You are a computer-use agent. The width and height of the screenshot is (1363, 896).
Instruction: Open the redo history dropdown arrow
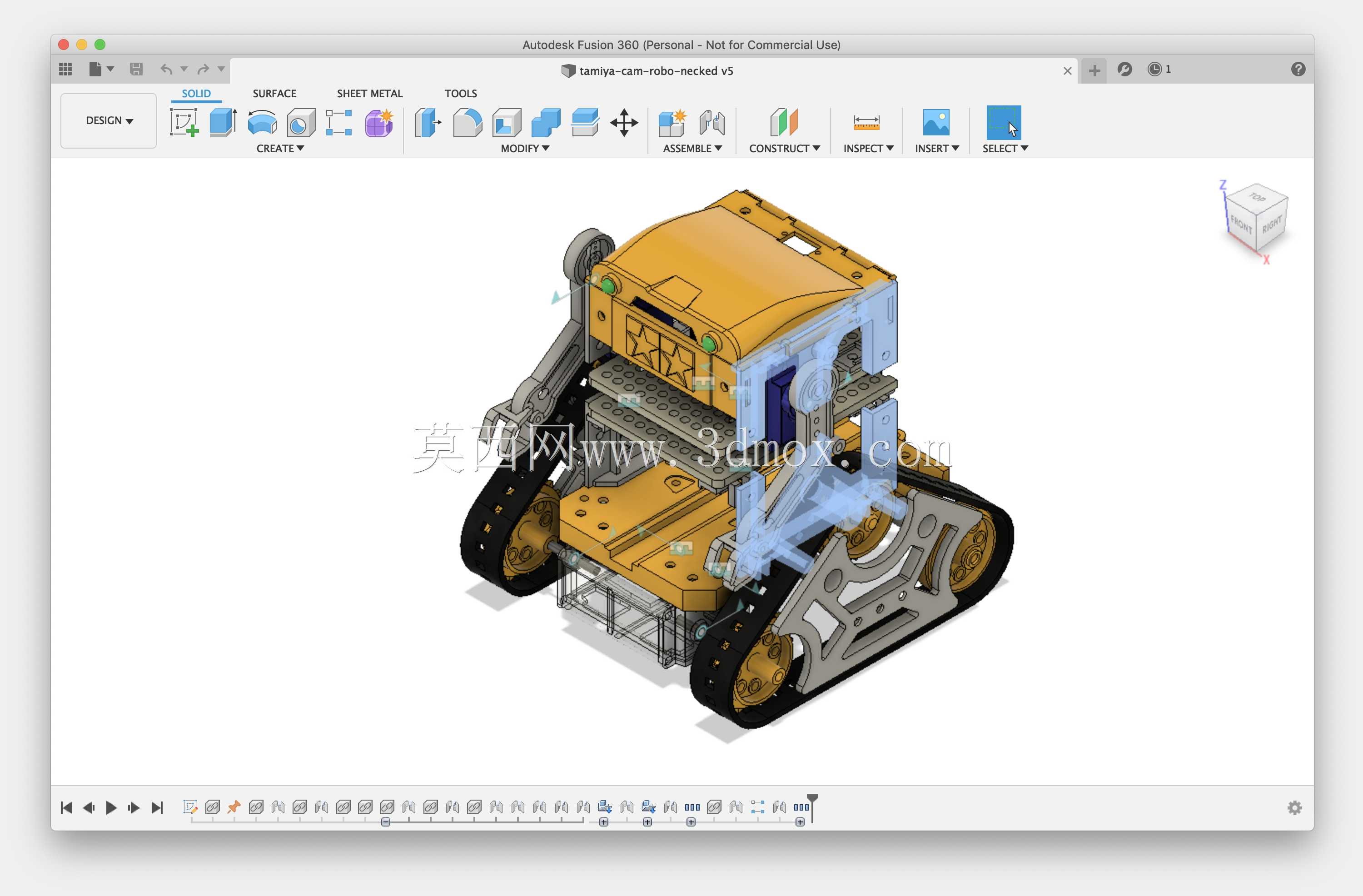click(x=221, y=70)
